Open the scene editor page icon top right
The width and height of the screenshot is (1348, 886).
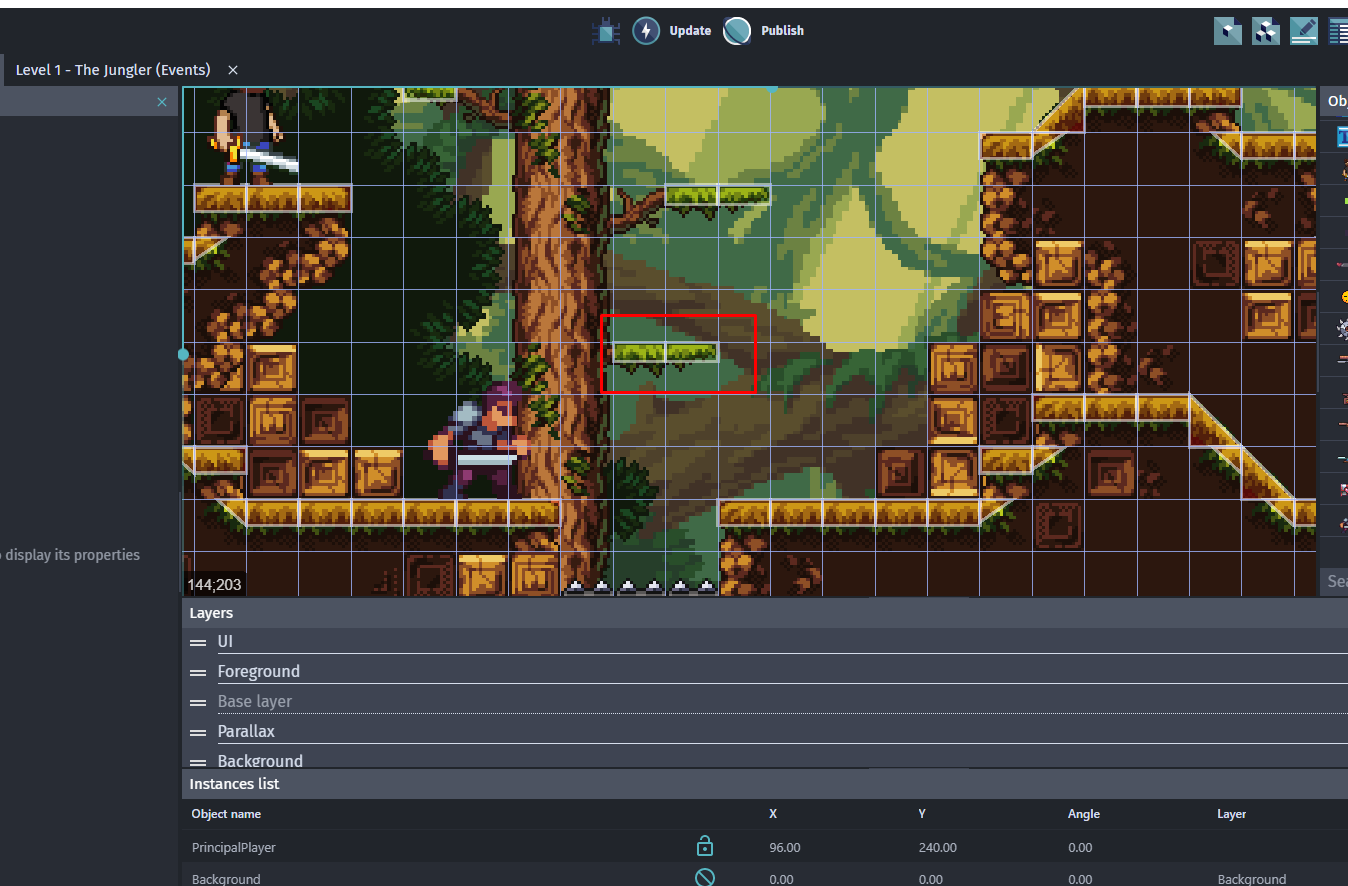point(1227,31)
